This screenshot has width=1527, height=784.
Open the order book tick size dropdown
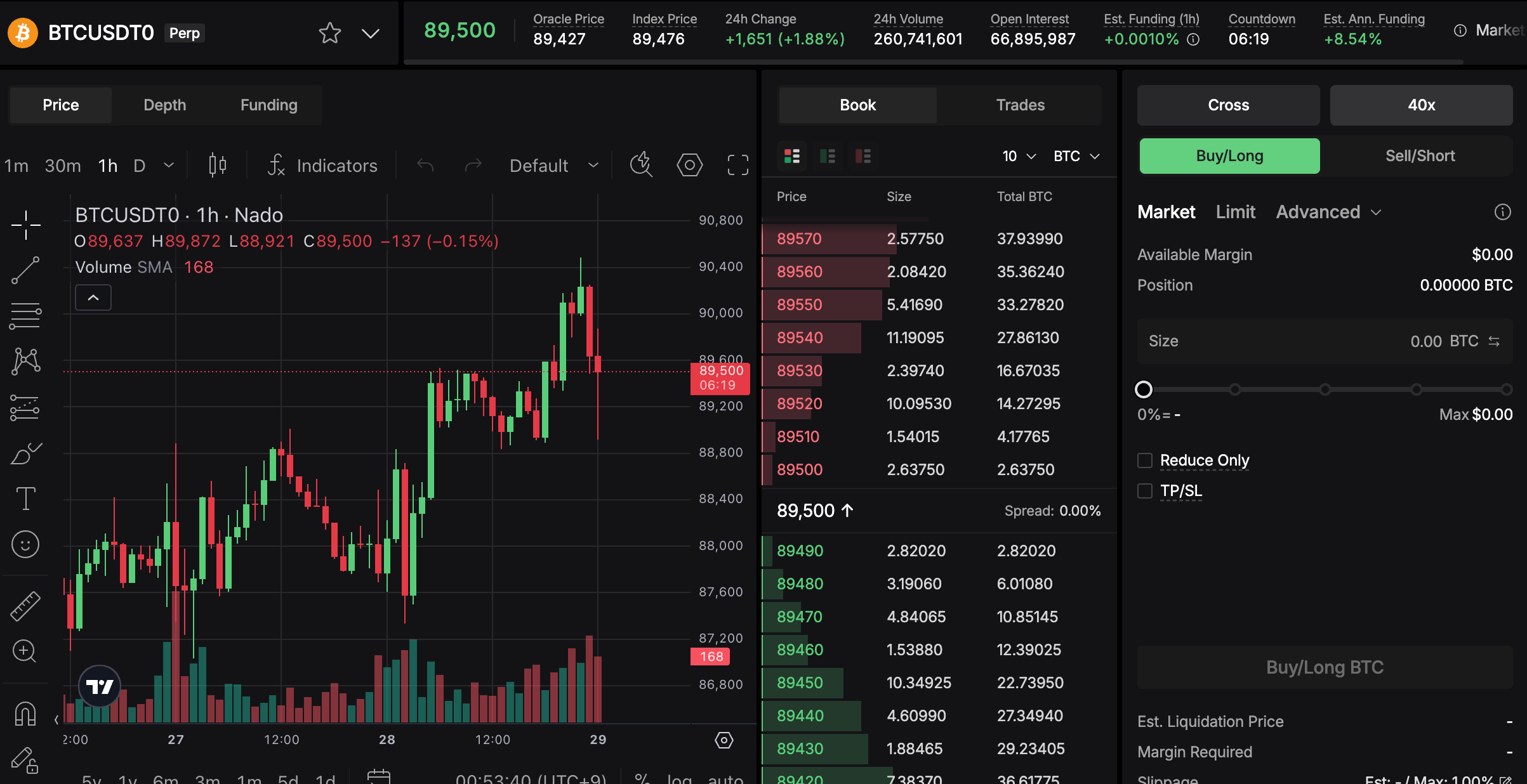point(1019,156)
